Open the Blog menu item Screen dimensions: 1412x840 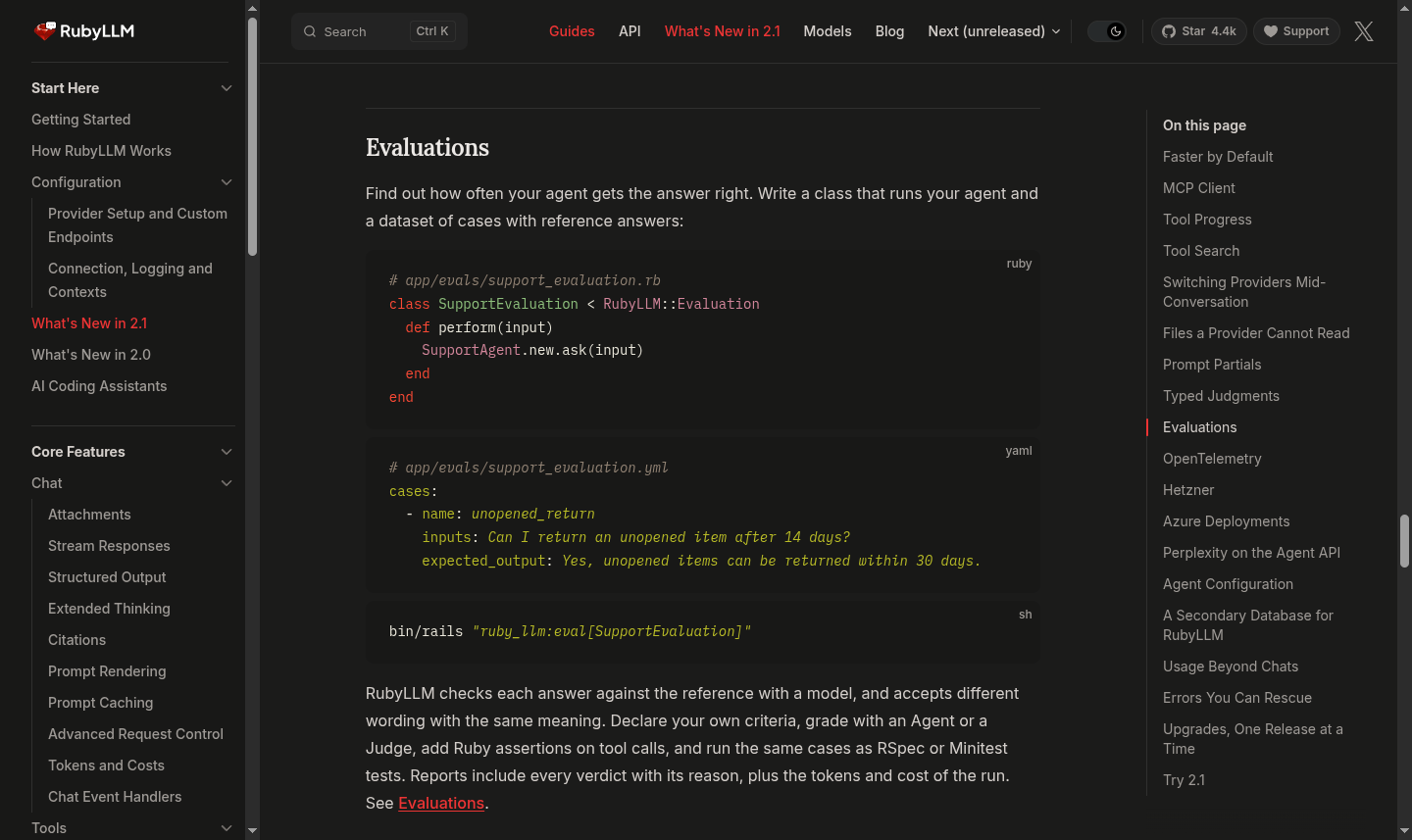(889, 31)
